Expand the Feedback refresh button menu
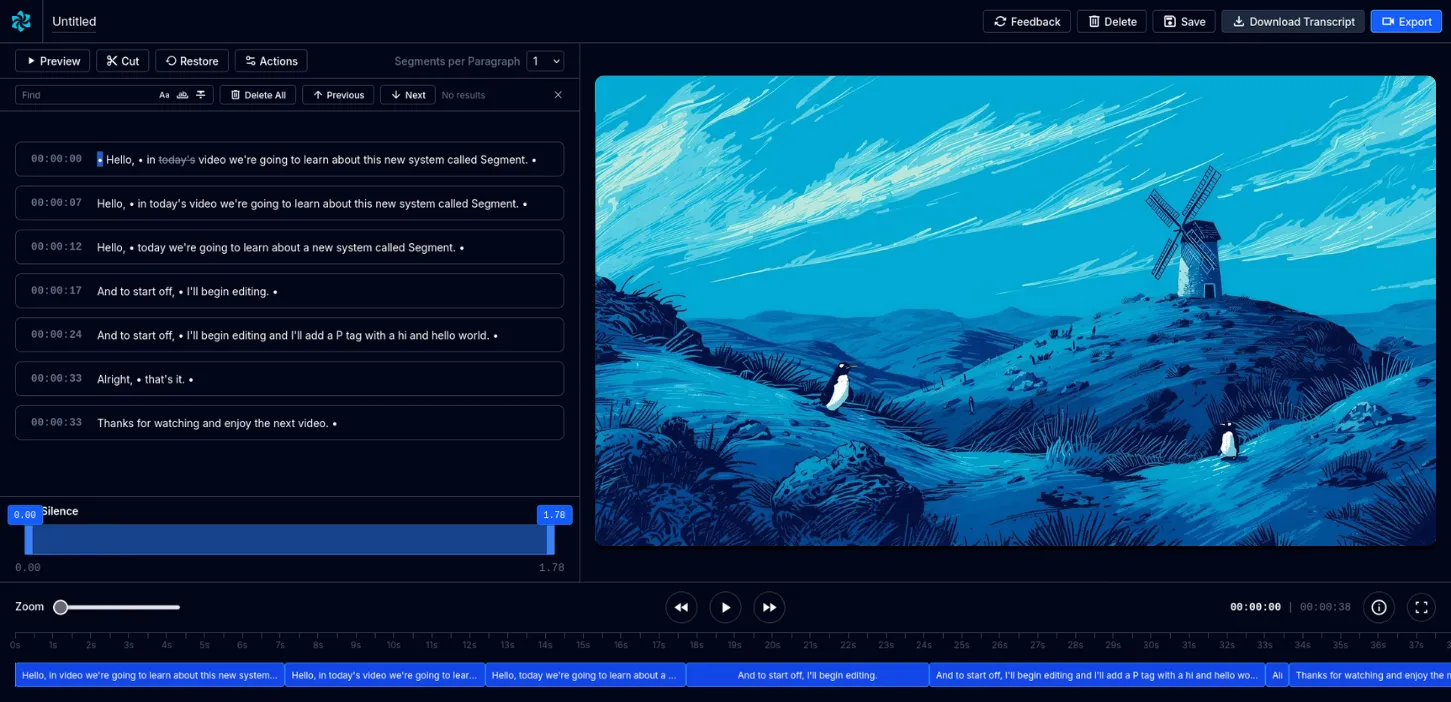Viewport: 1451px width, 702px height. point(1000,20)
